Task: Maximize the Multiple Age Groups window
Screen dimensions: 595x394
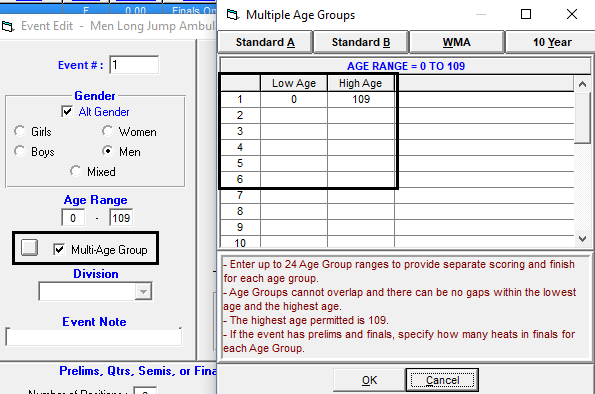Action: pyautogui.click(x=526, y=14)
